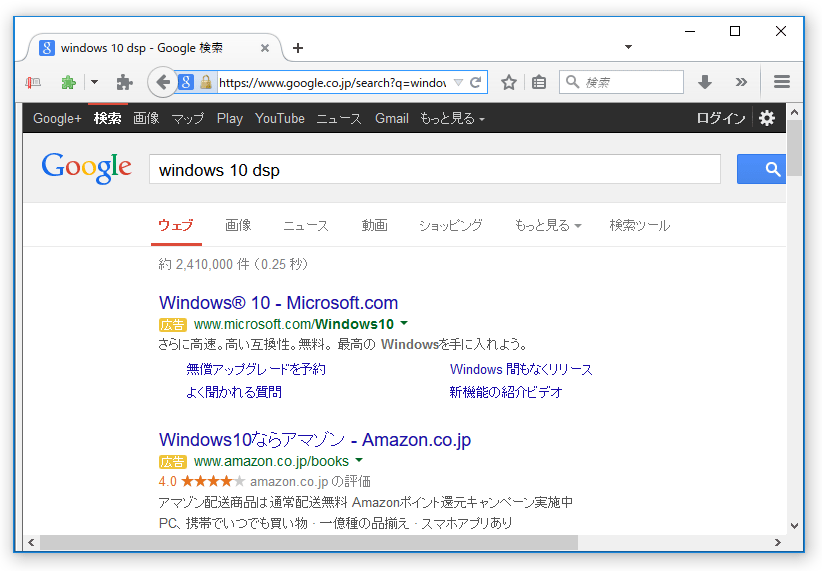Open 新機能の紹介ビデオ link
The image size is (822, 571).
point(506,392)
